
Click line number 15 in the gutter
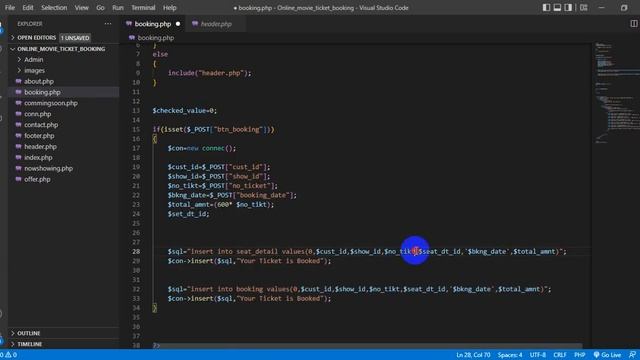pos(136,129)
